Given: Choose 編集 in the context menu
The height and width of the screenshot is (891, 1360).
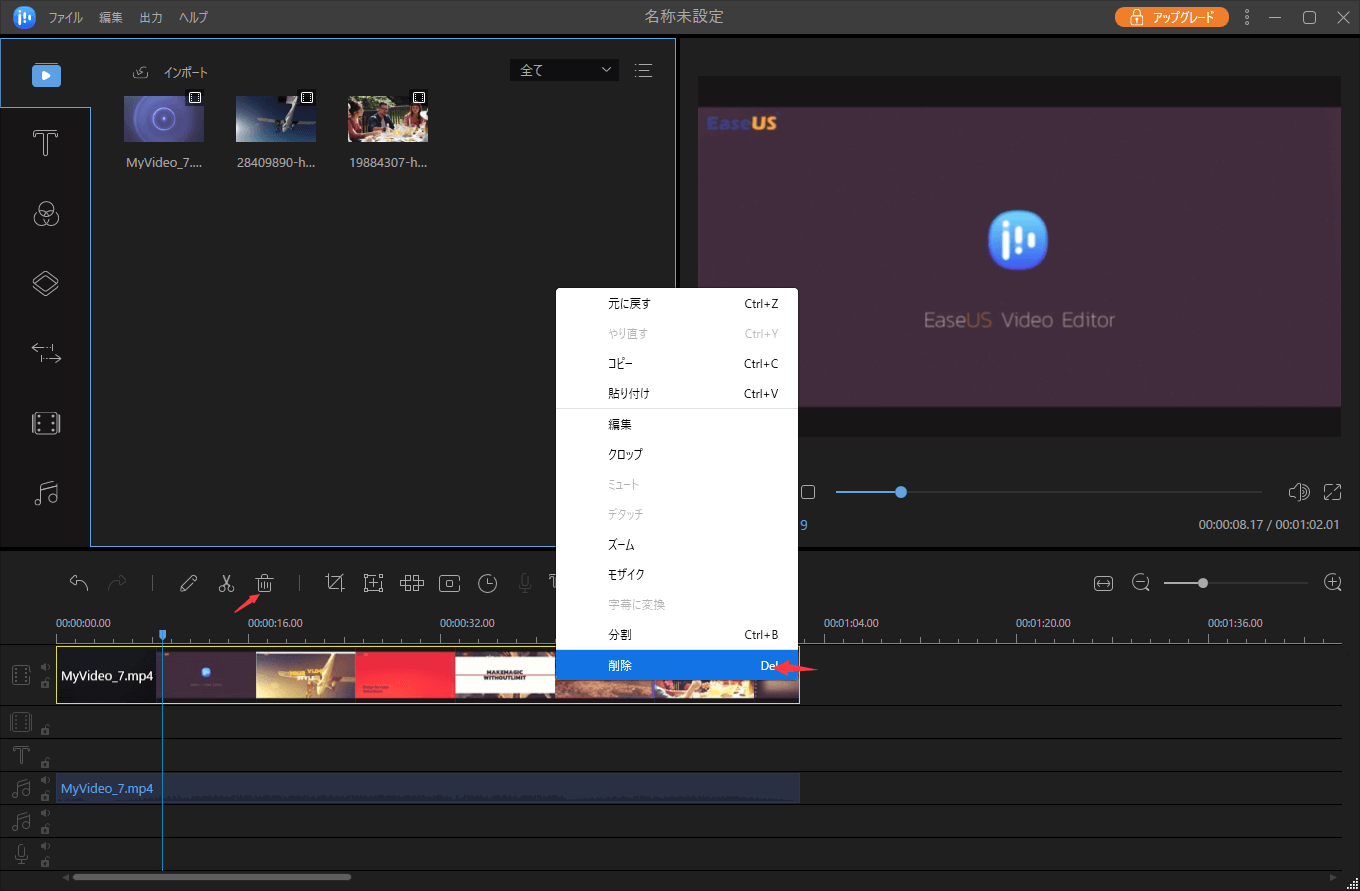Looking at the screenshot, I should (677, 424).
